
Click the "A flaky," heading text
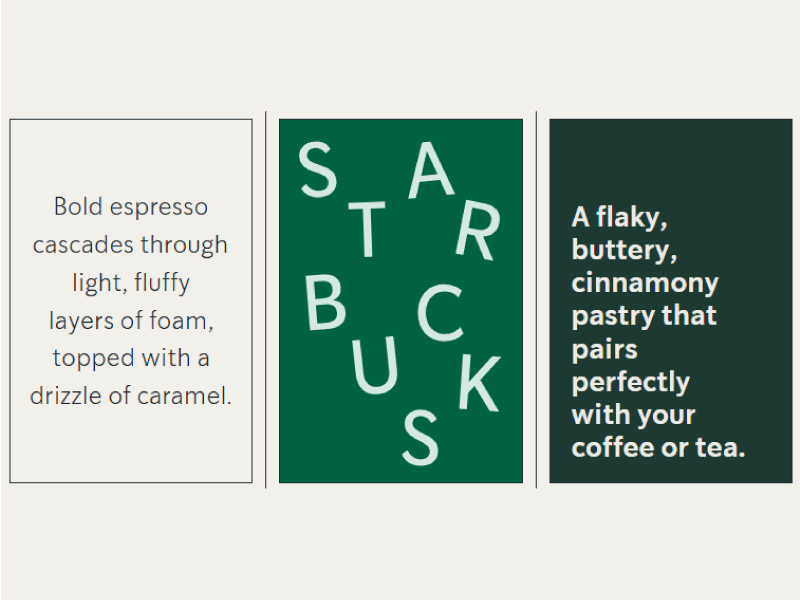tap(619, 218)
